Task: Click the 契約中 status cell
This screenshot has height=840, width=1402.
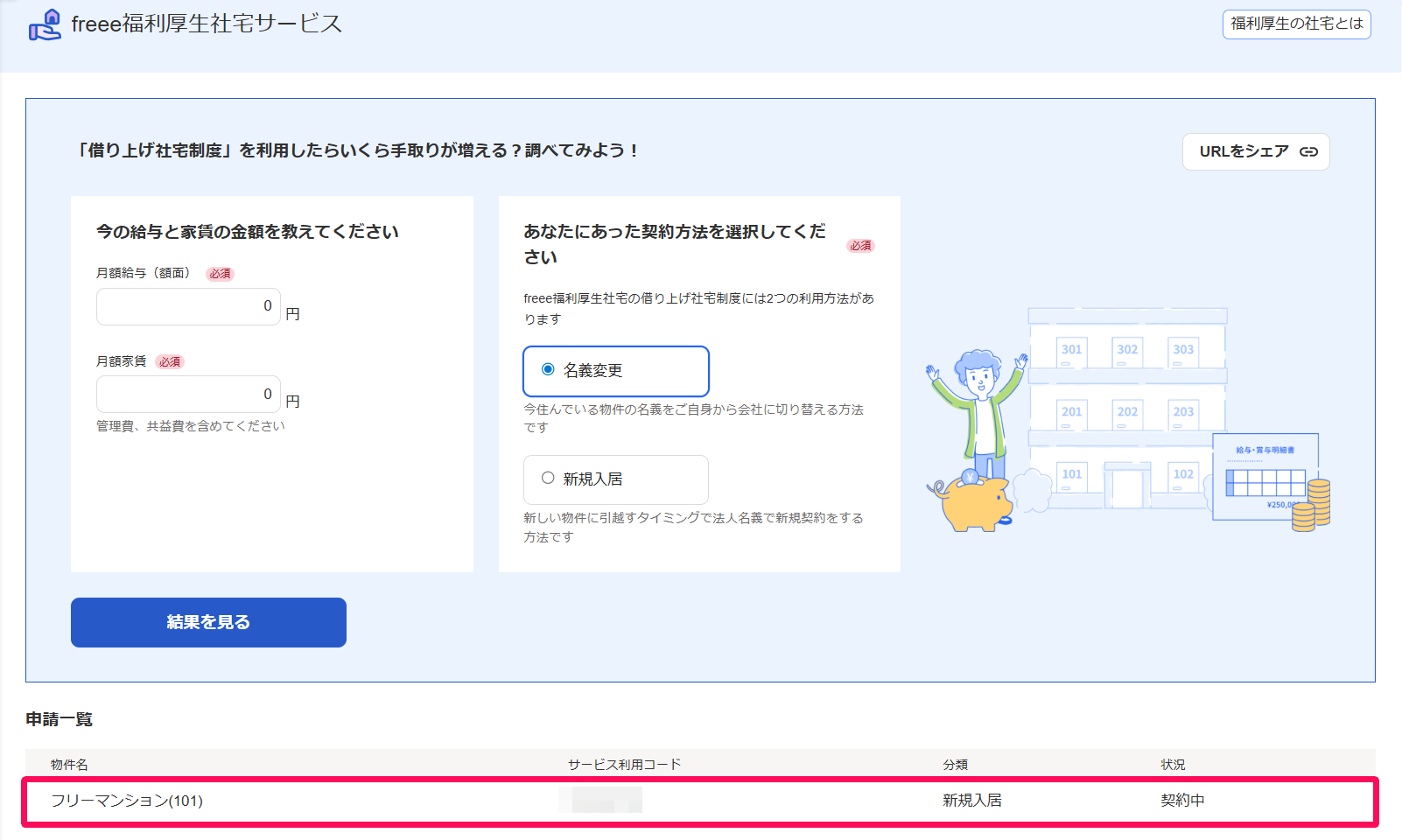Action: [x=1182, y=801]
